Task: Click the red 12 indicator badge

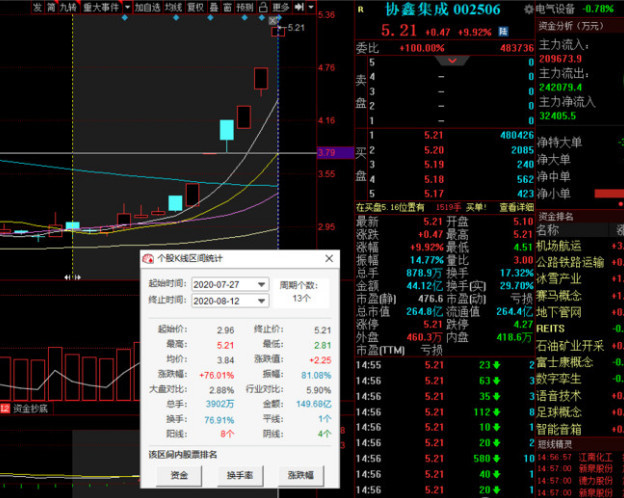Action: (x=5, y=408)
